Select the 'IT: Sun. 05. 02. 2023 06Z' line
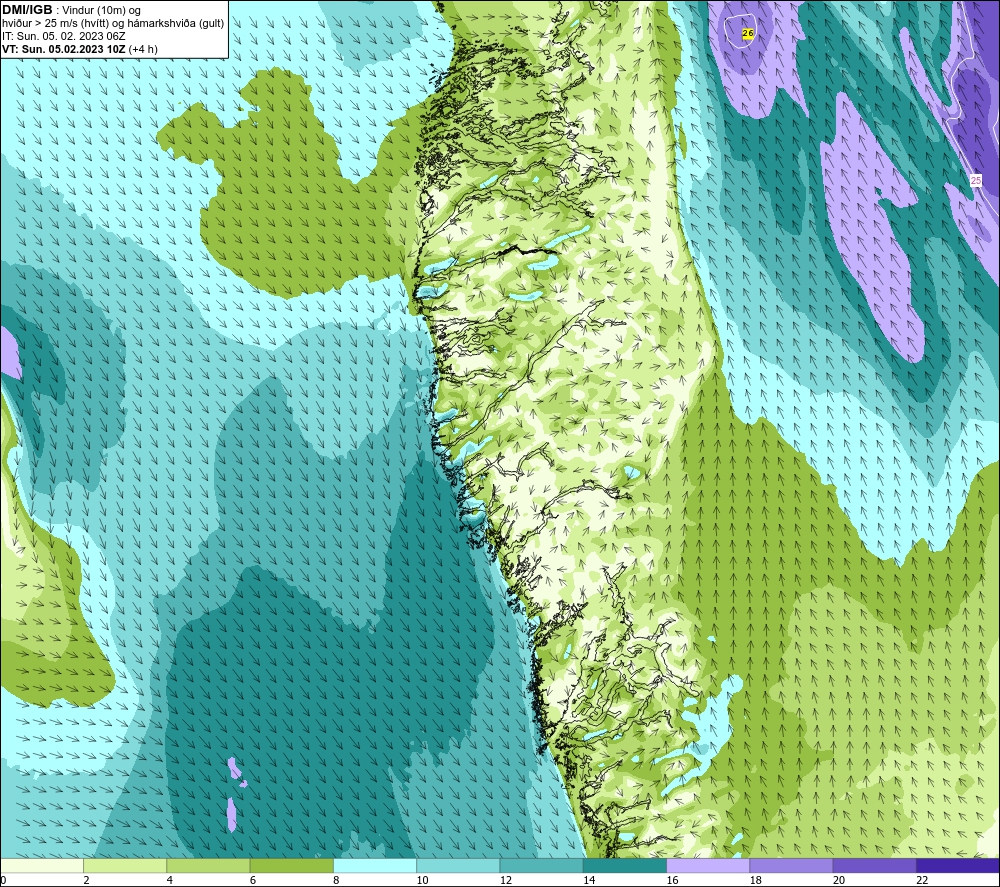The height and width of the screenshot is (887, 1000). [64, 36]
